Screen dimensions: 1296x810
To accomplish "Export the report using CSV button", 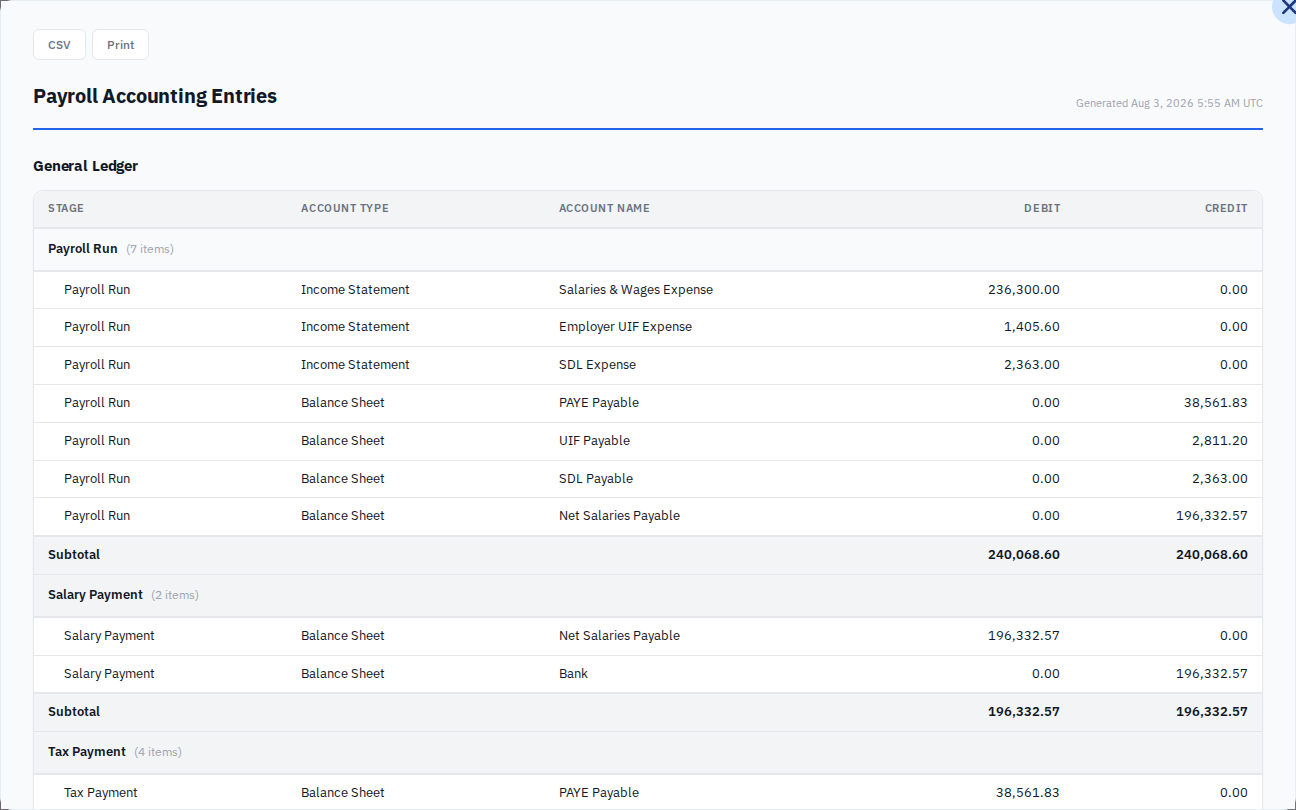I will point(59,45).
